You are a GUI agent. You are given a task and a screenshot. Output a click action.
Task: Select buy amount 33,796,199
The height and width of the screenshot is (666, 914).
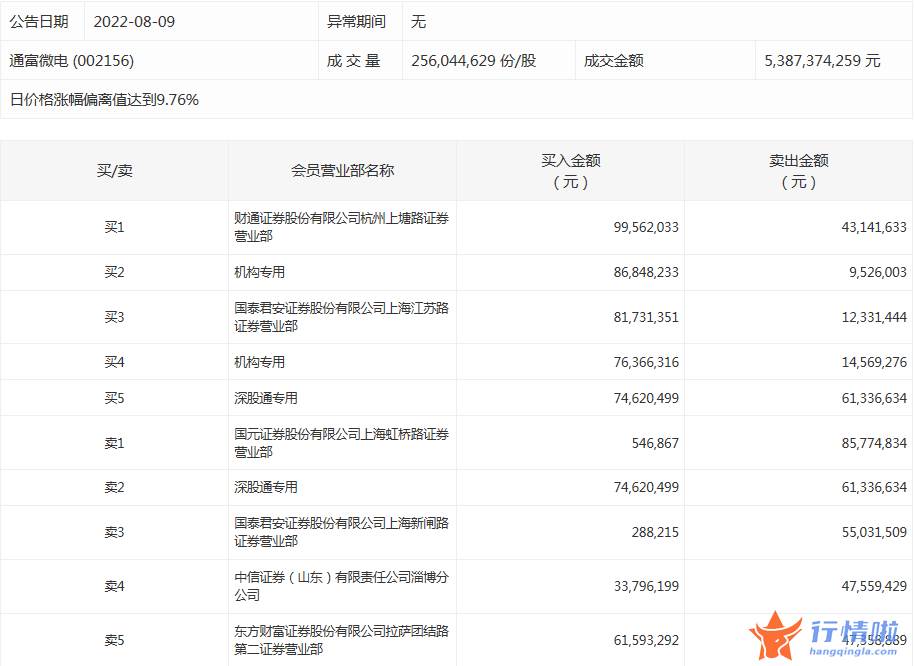(646, 586)
